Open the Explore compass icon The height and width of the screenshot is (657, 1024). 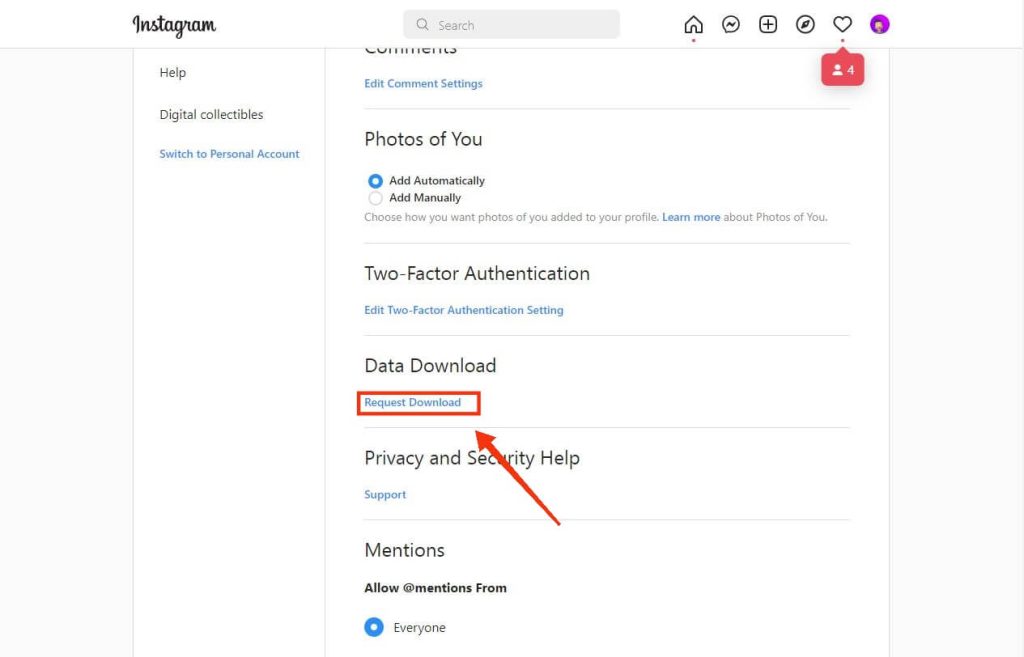(x=805, y=25)
